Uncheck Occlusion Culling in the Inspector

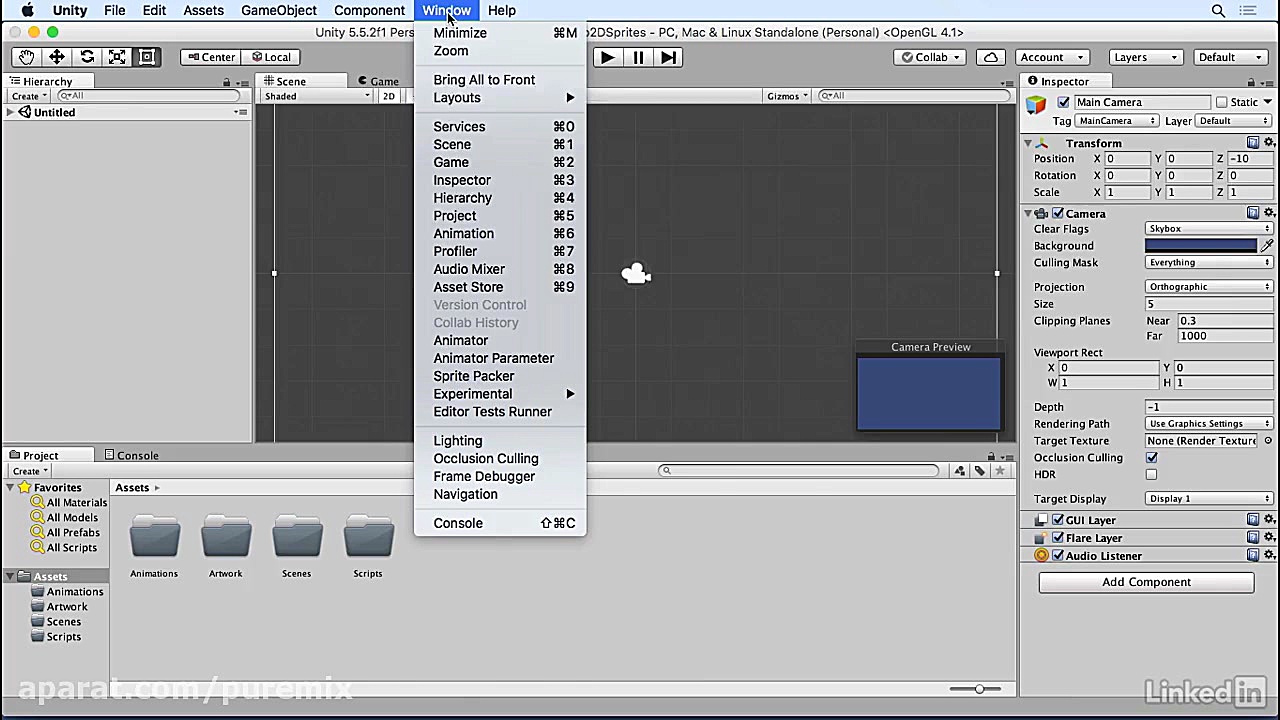click(x=1152, y=457)
